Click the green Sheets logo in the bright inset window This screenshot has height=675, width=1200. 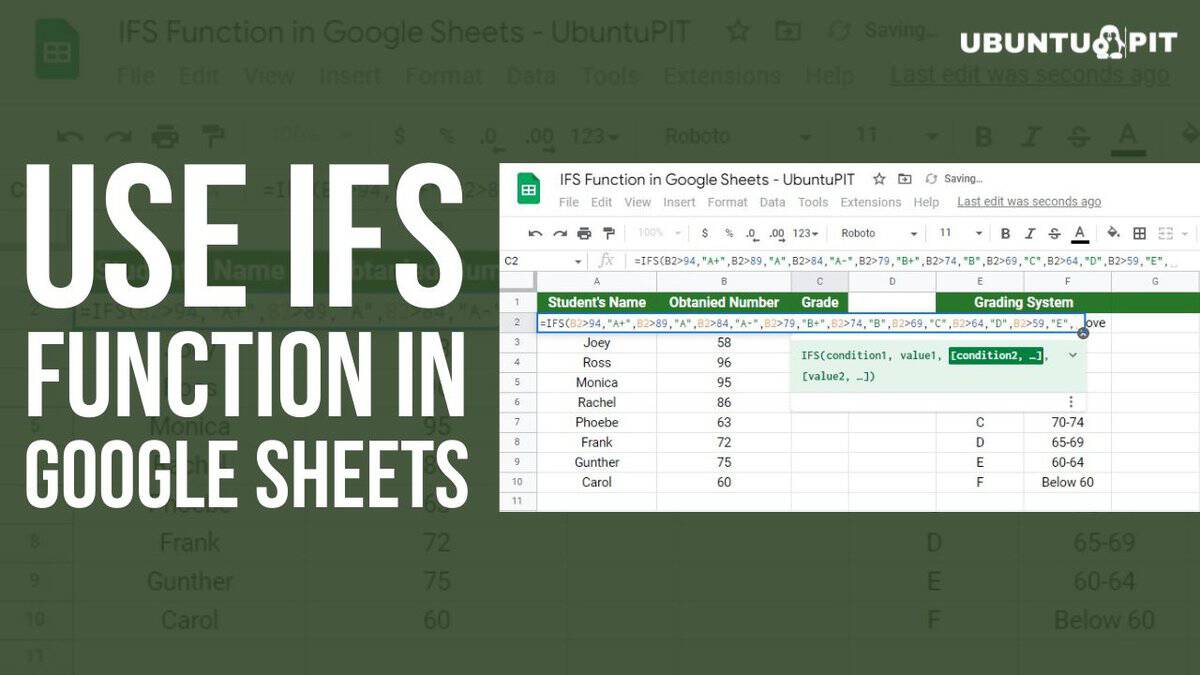pos(528,189)
